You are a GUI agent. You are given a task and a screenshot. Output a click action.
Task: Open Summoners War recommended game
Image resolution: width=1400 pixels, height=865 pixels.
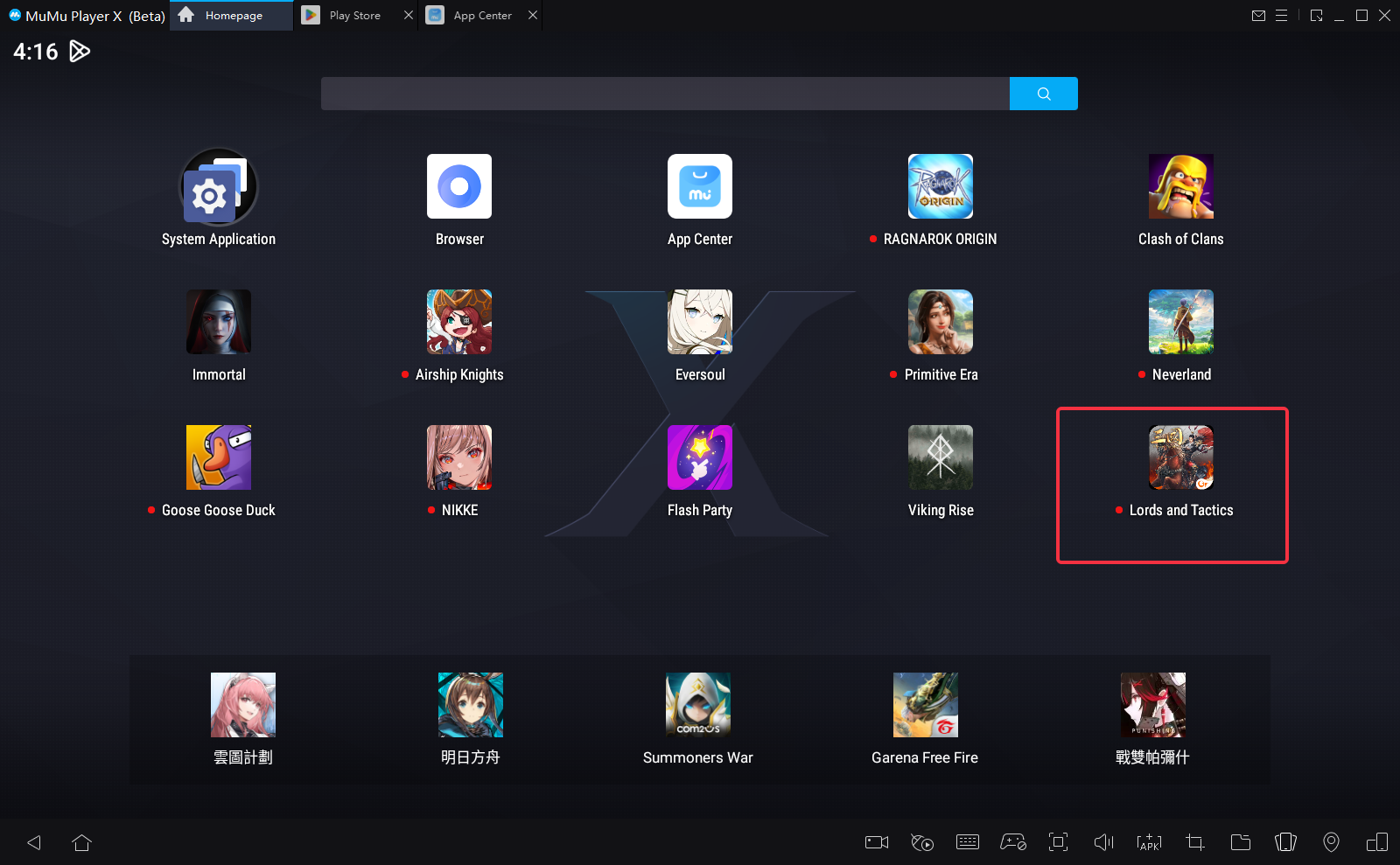pos(698,705)
